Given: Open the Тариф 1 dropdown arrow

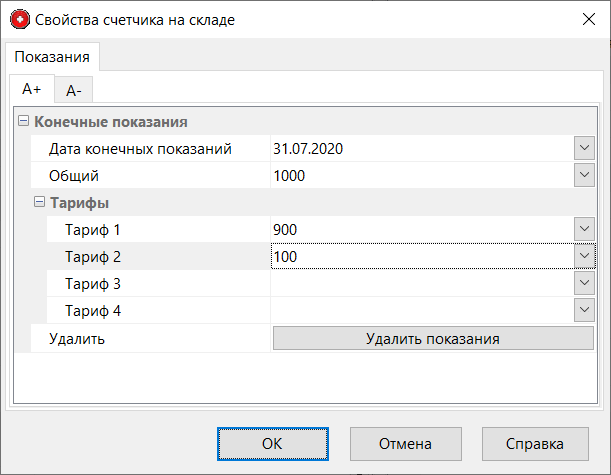Looking at the screenshot, I should (585, 230).
